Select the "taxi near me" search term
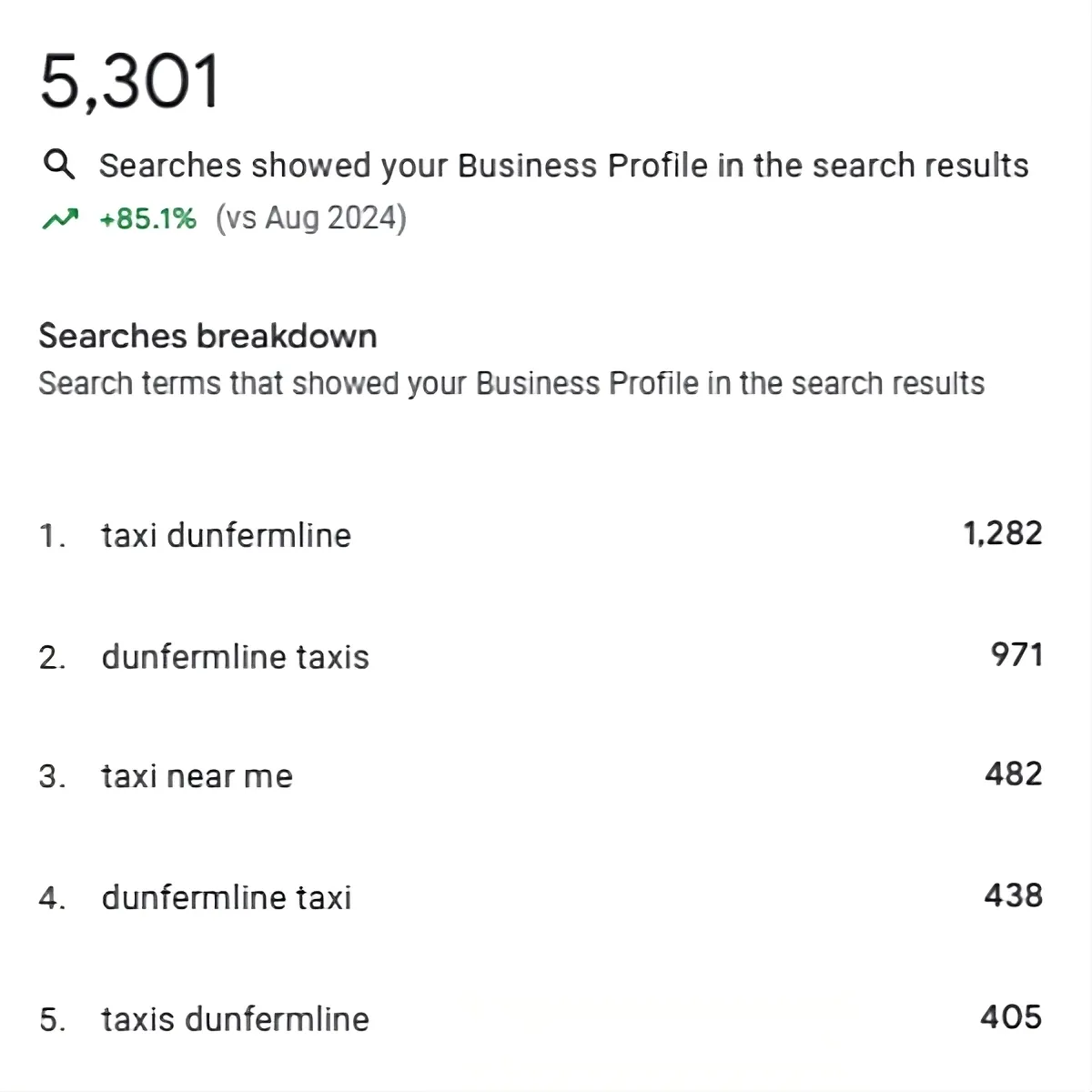The width and height of the screenshot is (1092, 1092). pyautogui.click(x=197, y=776)
